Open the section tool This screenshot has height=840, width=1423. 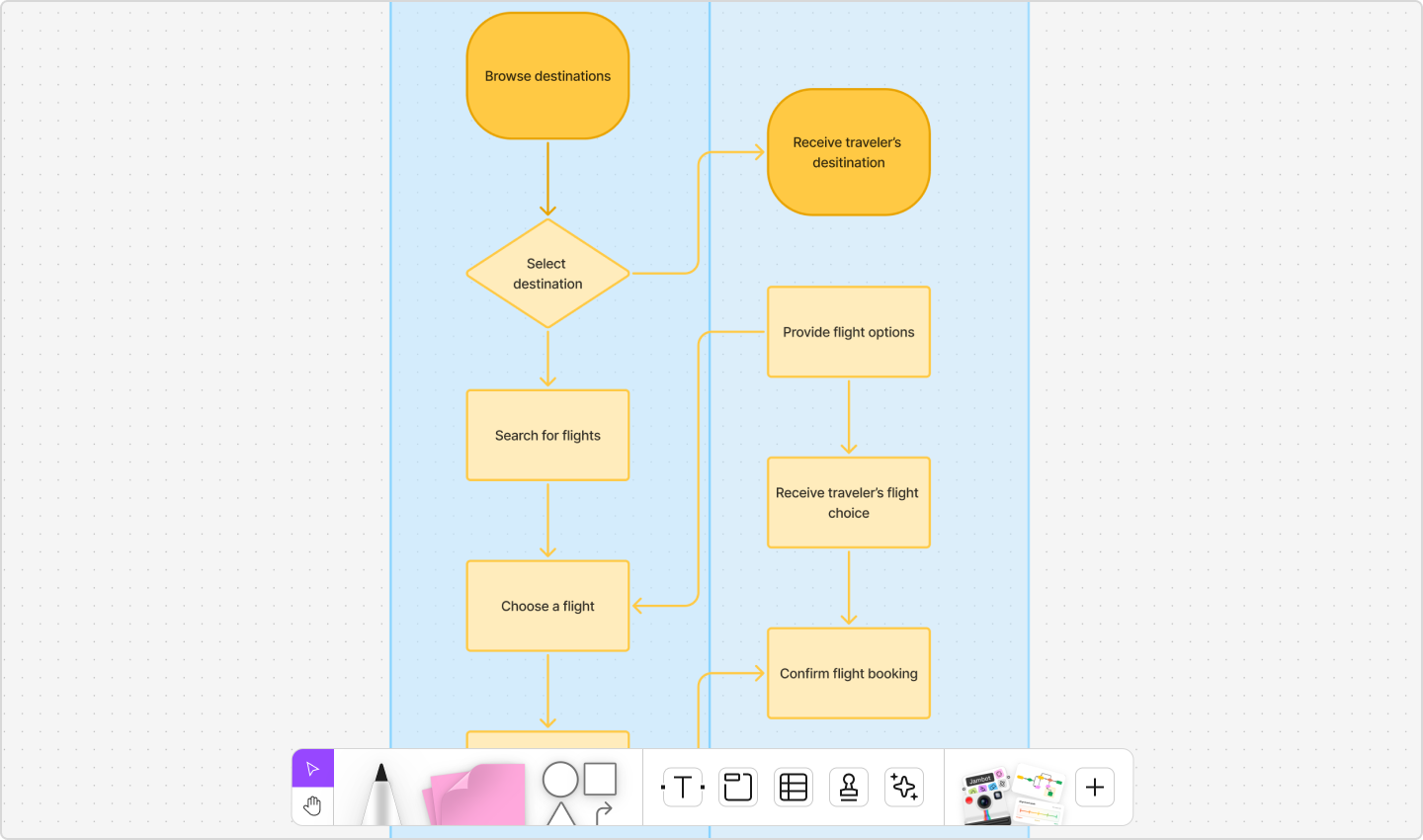pyautogui.click(x=737, y=787)
